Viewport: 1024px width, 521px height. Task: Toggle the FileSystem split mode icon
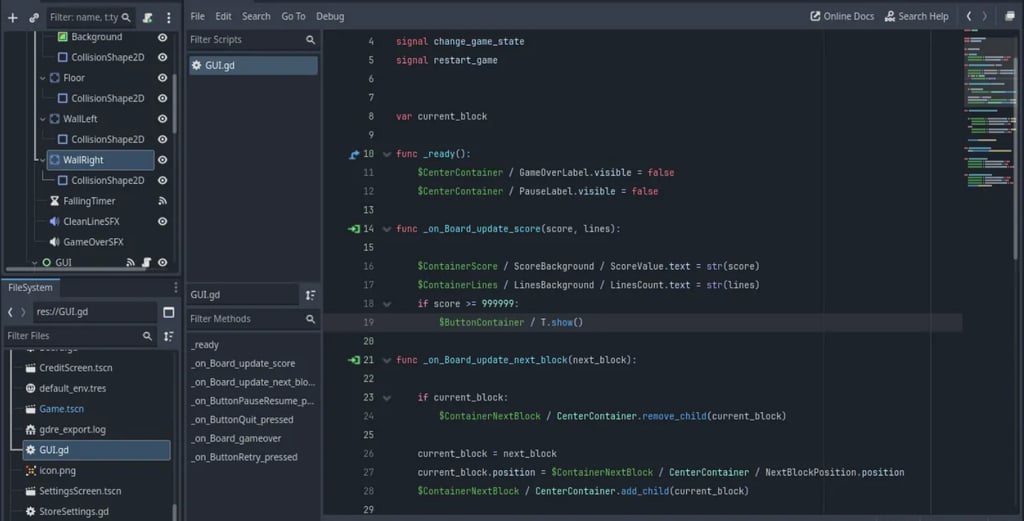click(168, 312)
